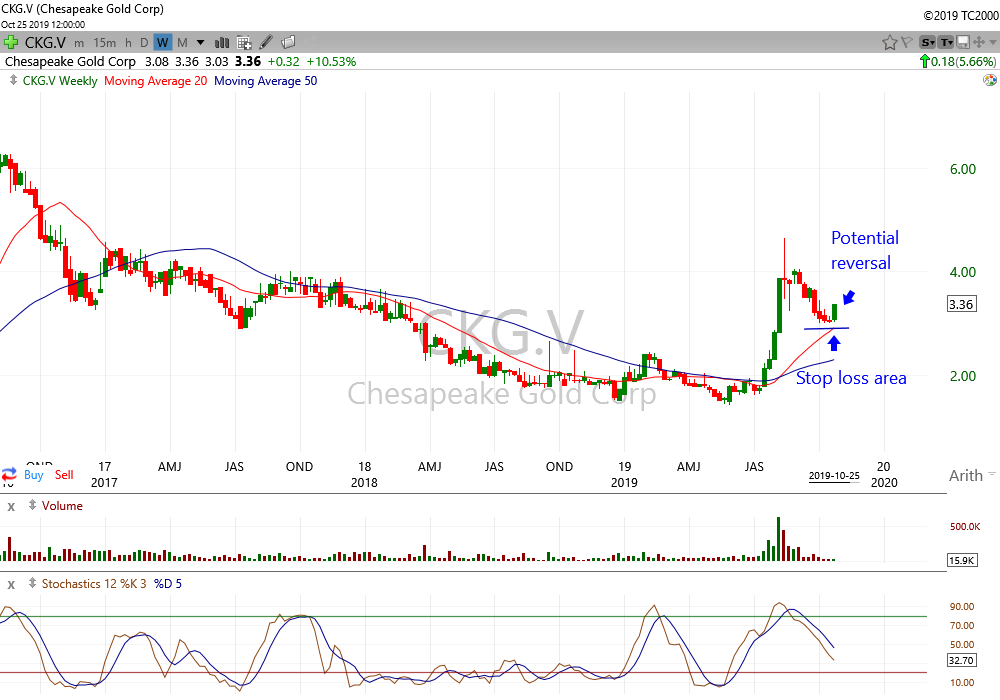This screenshot has height=700, width=1000.
Task: Click the up-down arrows beside Volume
Action: (x=32, y=505)
